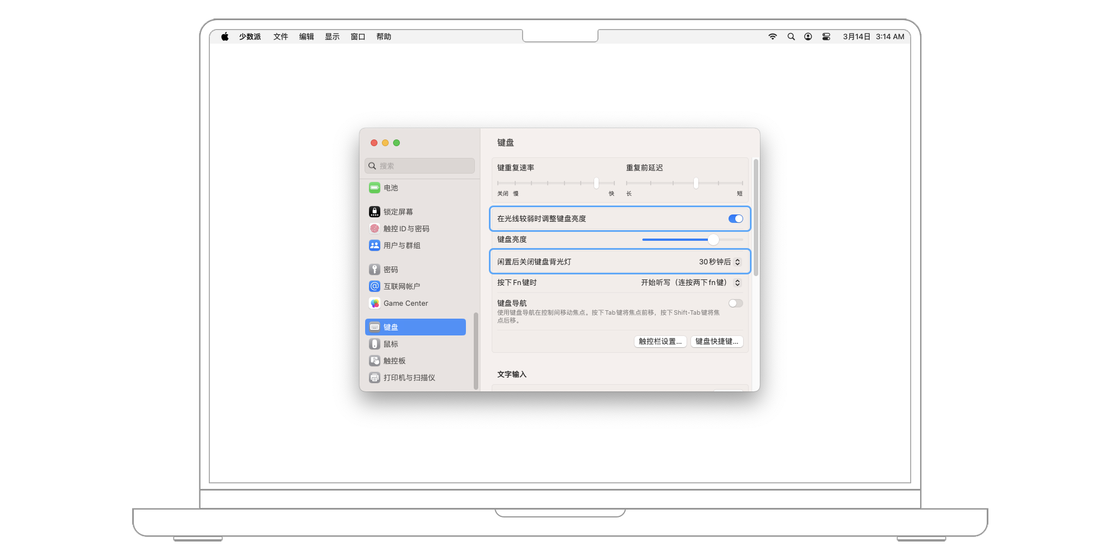
Task: Click the 重复前延迟 slider track
Action: point(684,184)
